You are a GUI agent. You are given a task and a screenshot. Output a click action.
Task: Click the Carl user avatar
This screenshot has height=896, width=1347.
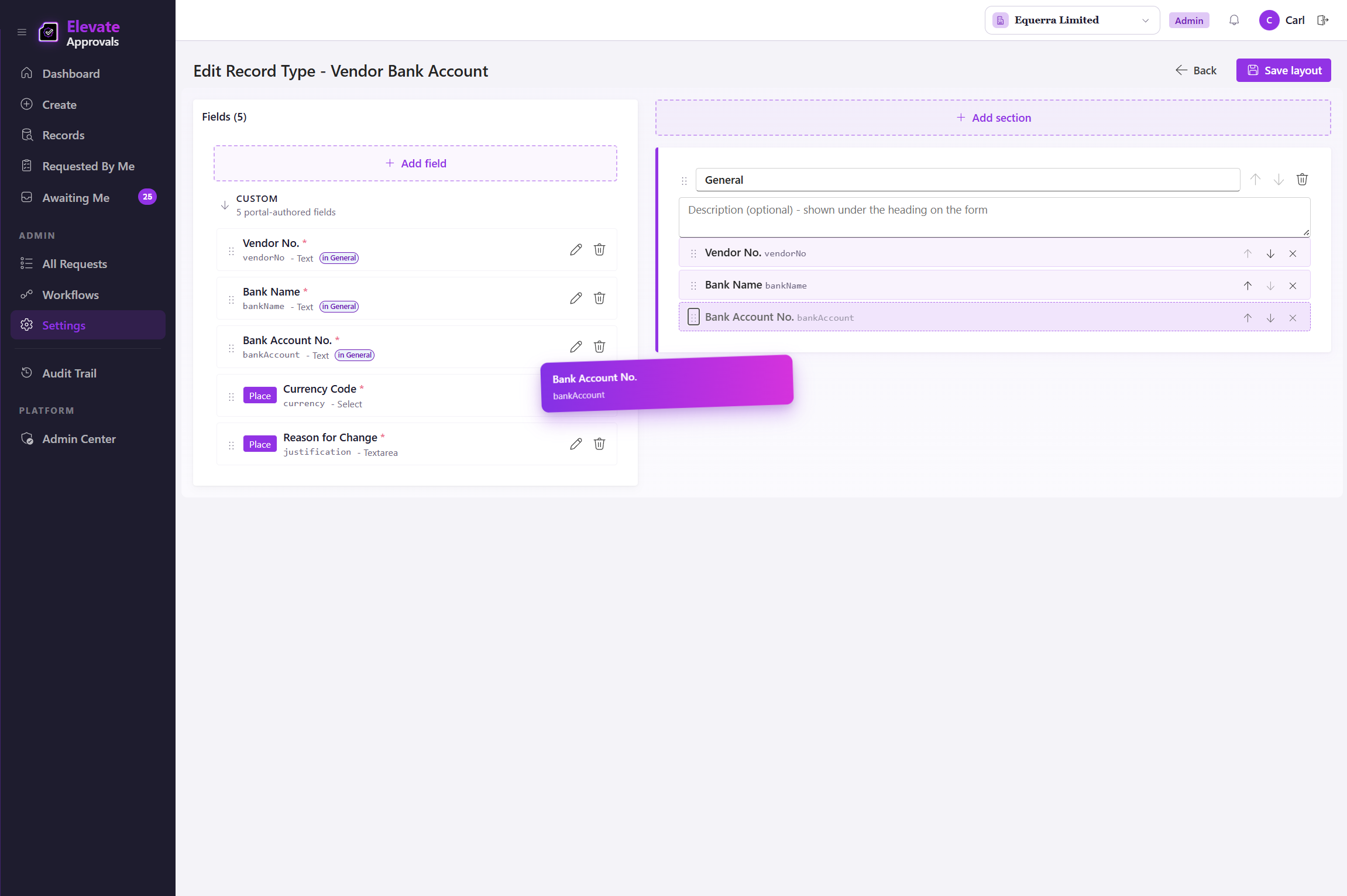pos(1269,20)
